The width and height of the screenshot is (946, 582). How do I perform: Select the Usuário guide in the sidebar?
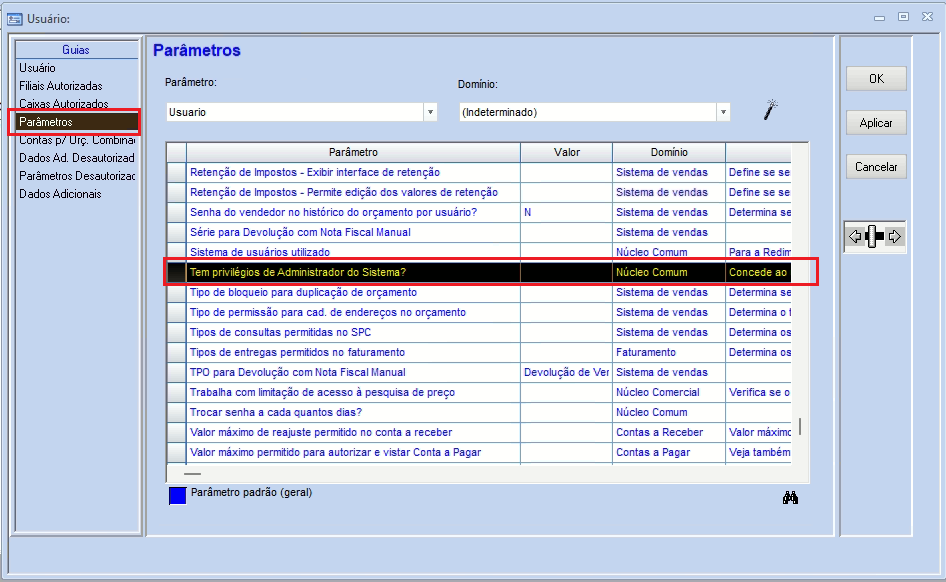coord(37,68)
